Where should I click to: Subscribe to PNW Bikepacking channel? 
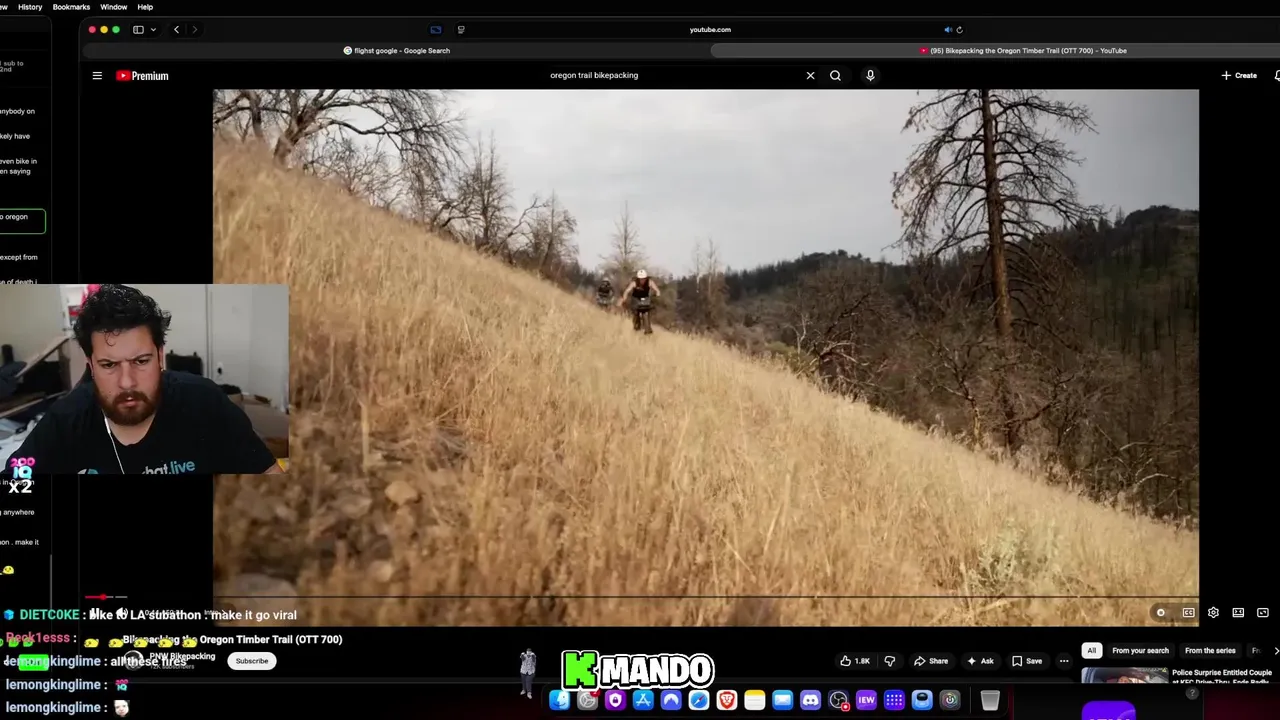(252, 661)
